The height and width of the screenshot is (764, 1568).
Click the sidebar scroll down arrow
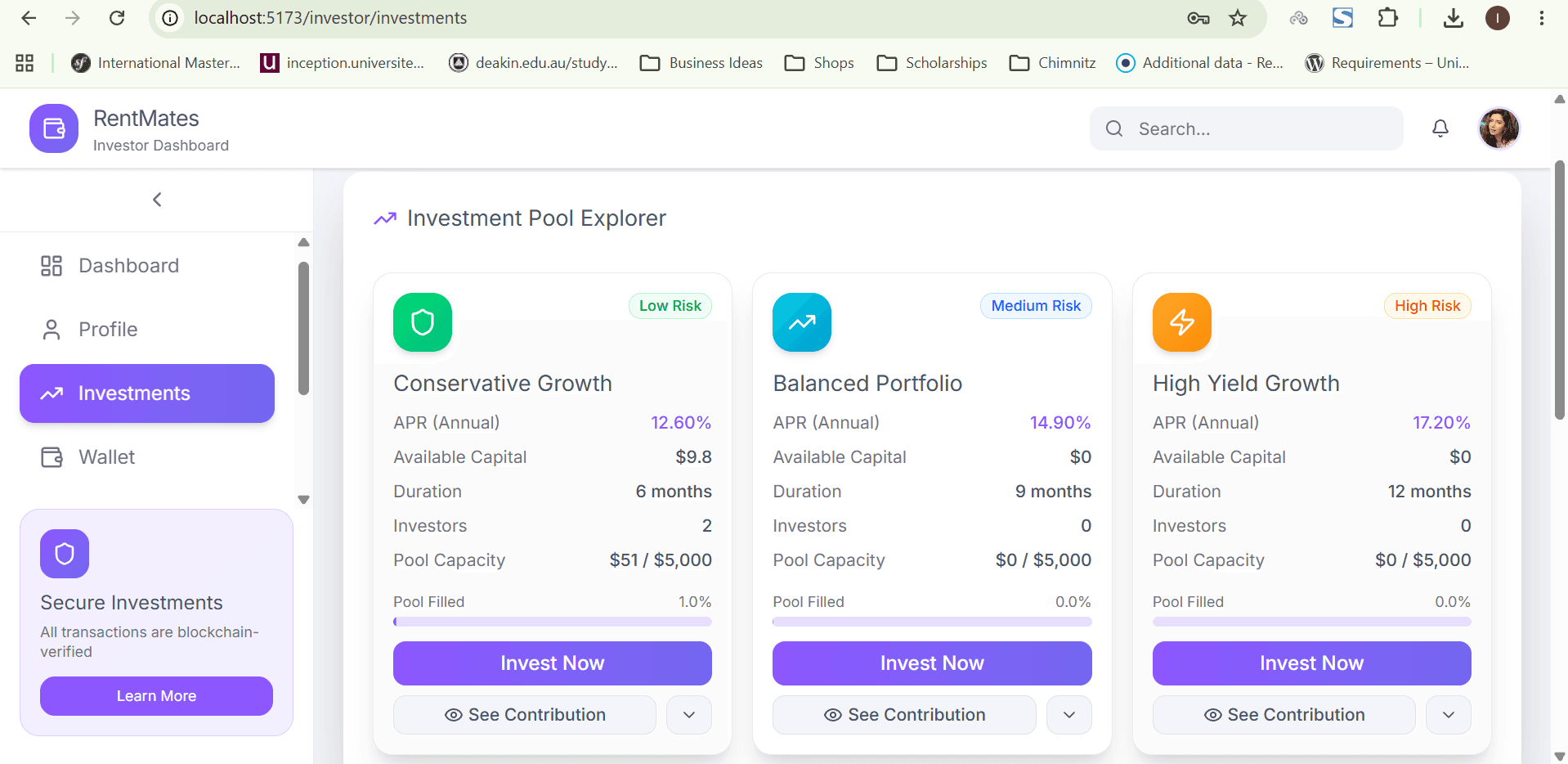point(303,500)
